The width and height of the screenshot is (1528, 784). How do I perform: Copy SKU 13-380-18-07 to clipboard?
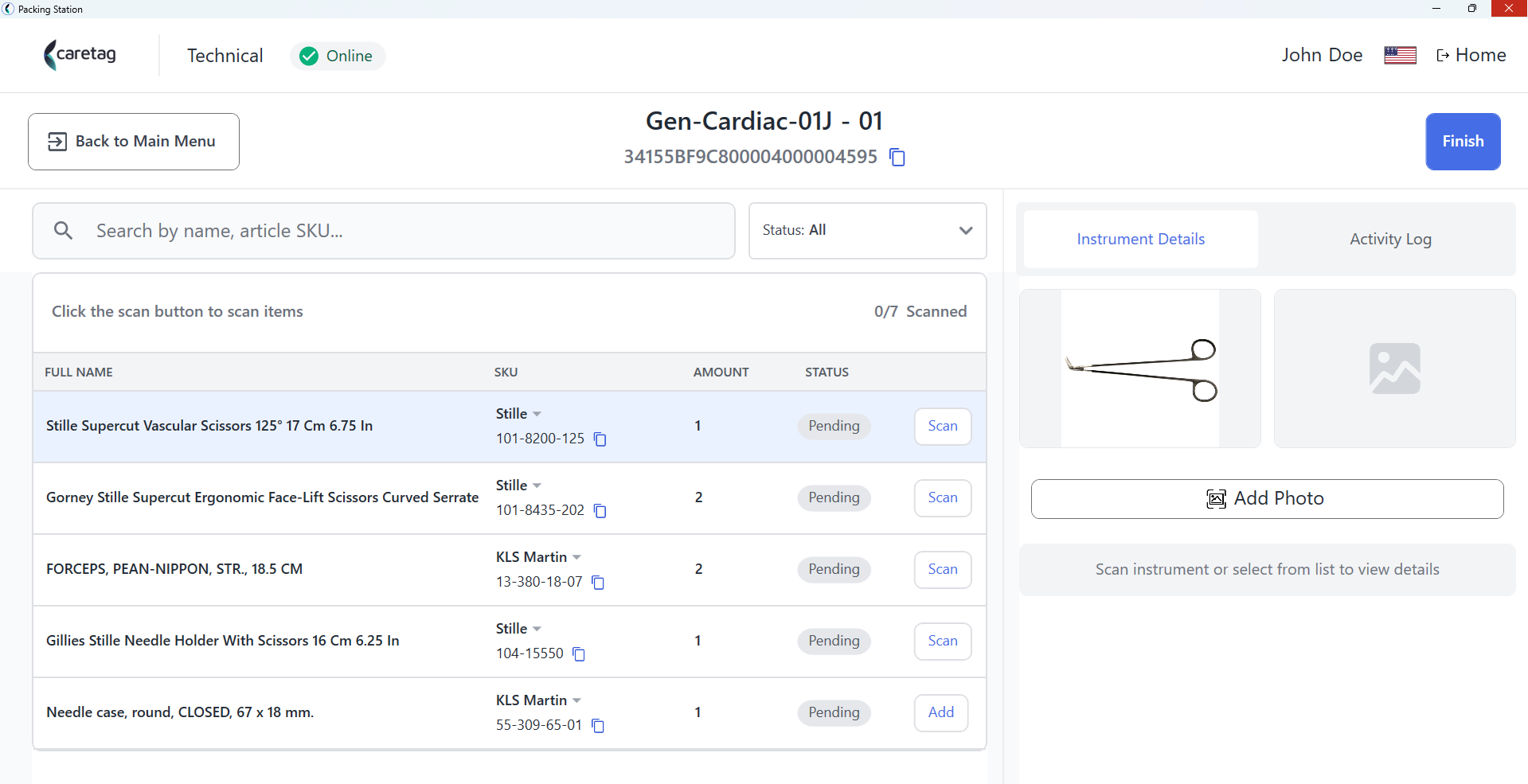598,583
